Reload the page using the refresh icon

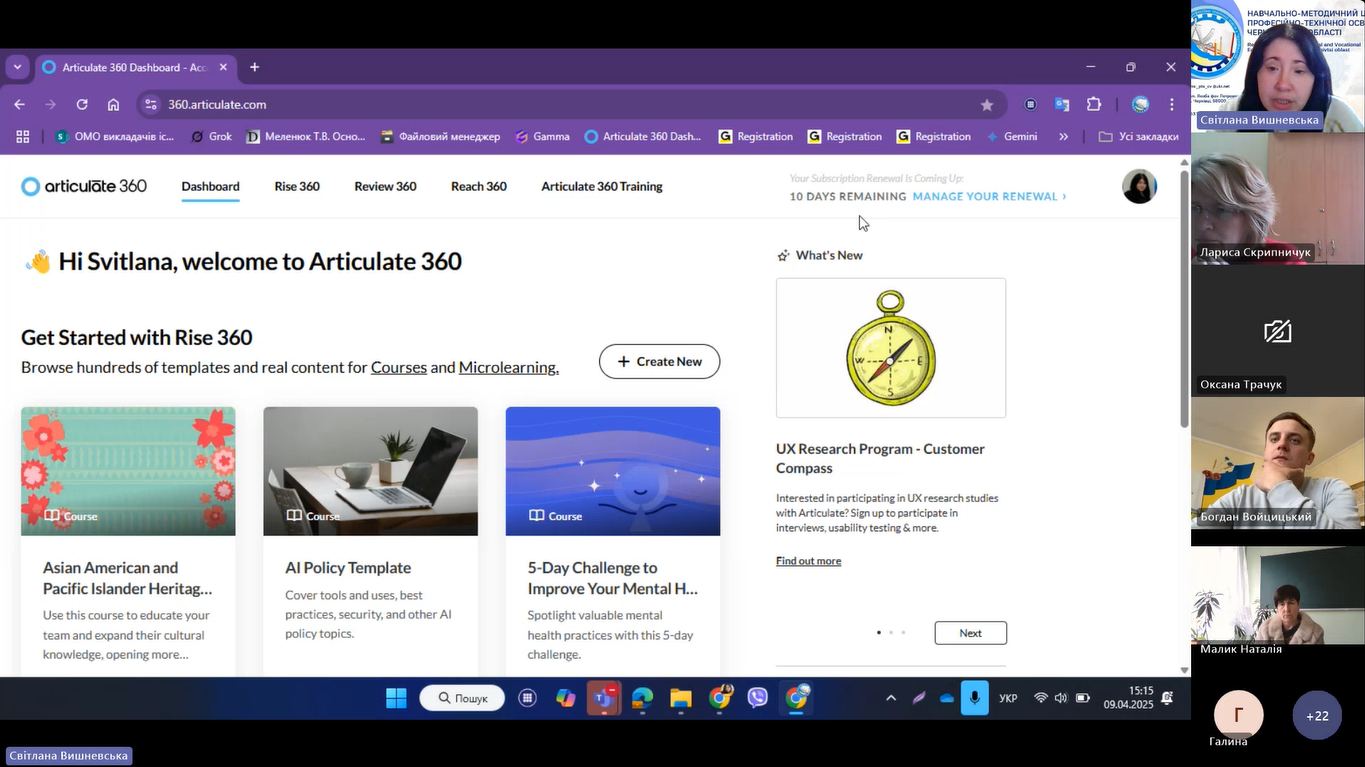click(82, 105)
